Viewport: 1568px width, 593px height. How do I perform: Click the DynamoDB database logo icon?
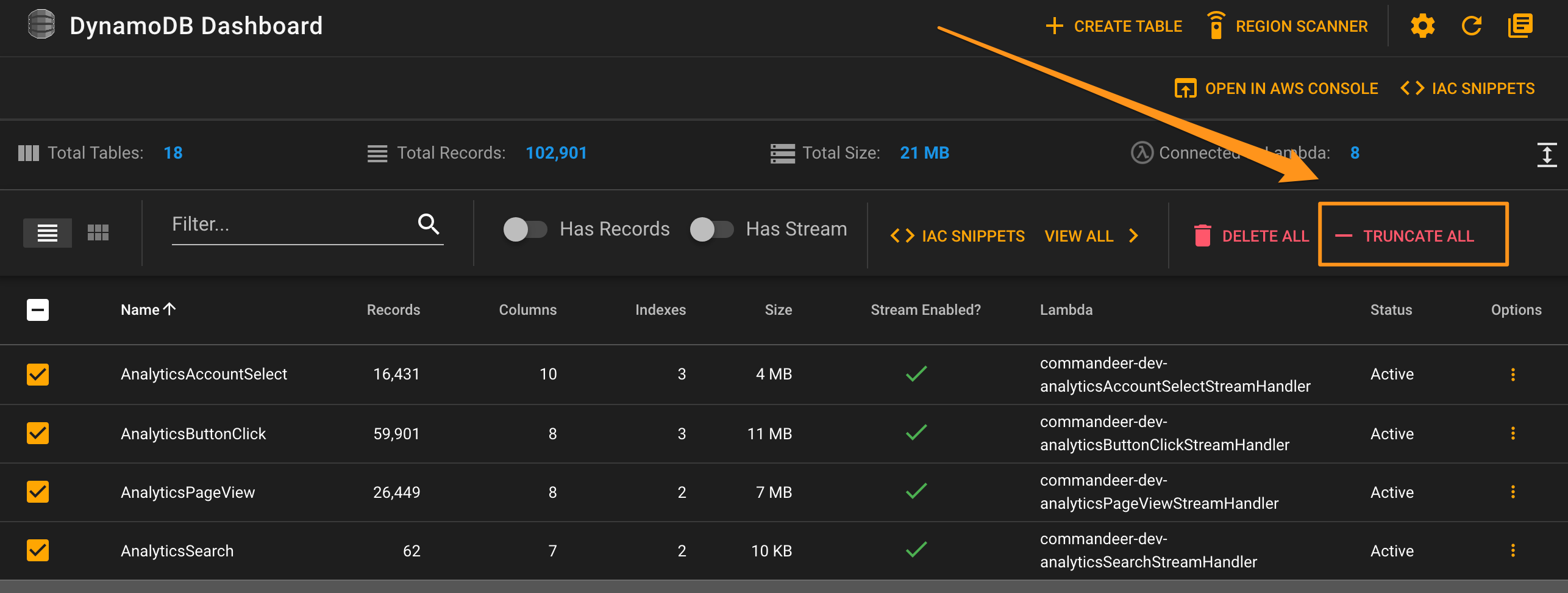pyautogui.click(x=41, y=25)
